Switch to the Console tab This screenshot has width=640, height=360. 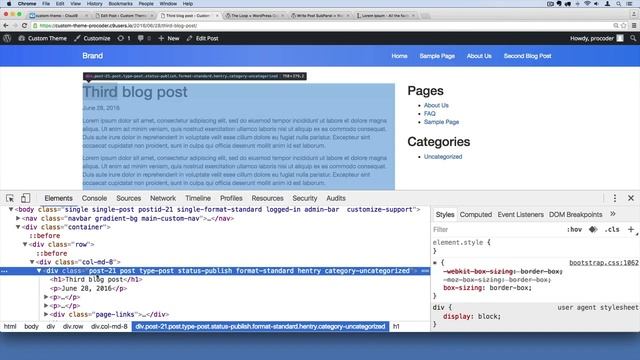94,198
